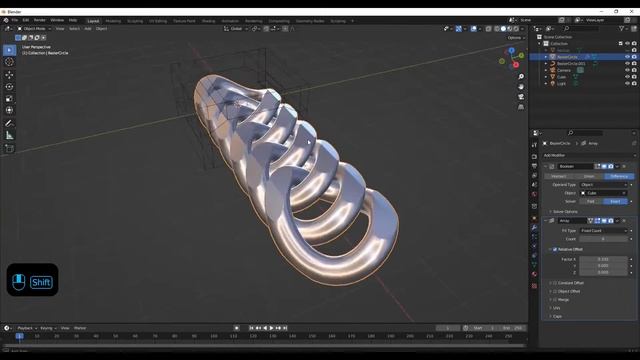Activate the Select Box tool
Screen dimensions: 640x360
tap(9, 50)
